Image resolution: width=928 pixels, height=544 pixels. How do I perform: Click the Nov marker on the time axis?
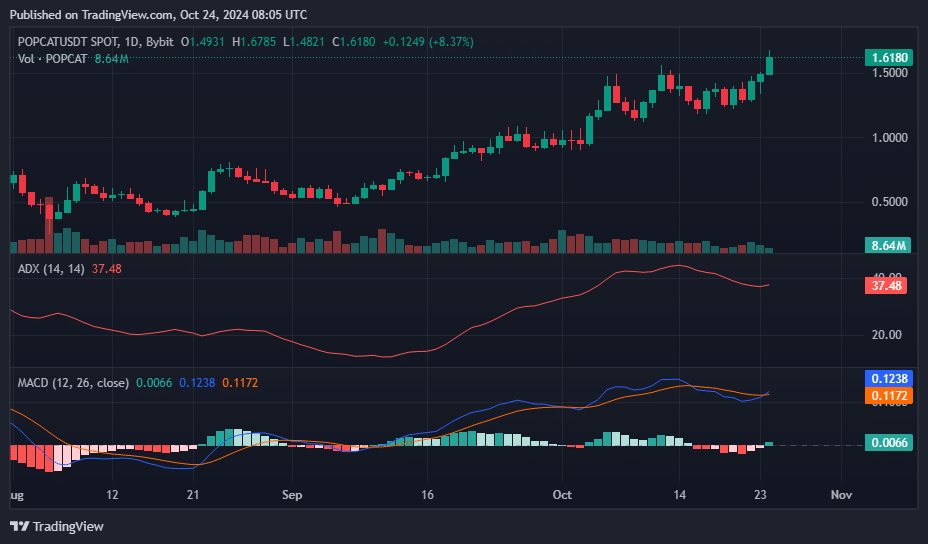pos(841,494)
